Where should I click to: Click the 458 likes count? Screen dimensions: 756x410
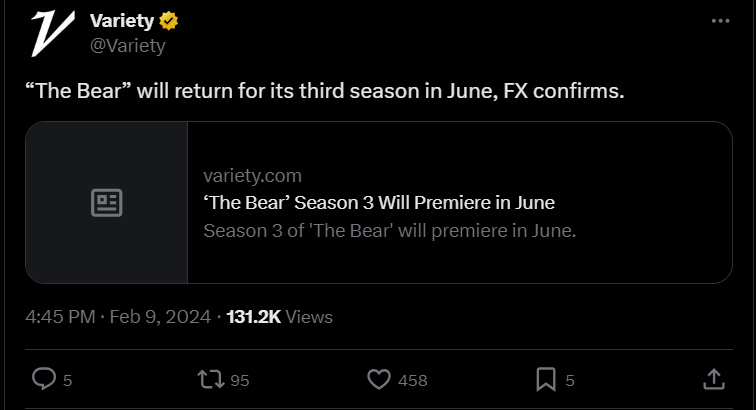(412, 380)
